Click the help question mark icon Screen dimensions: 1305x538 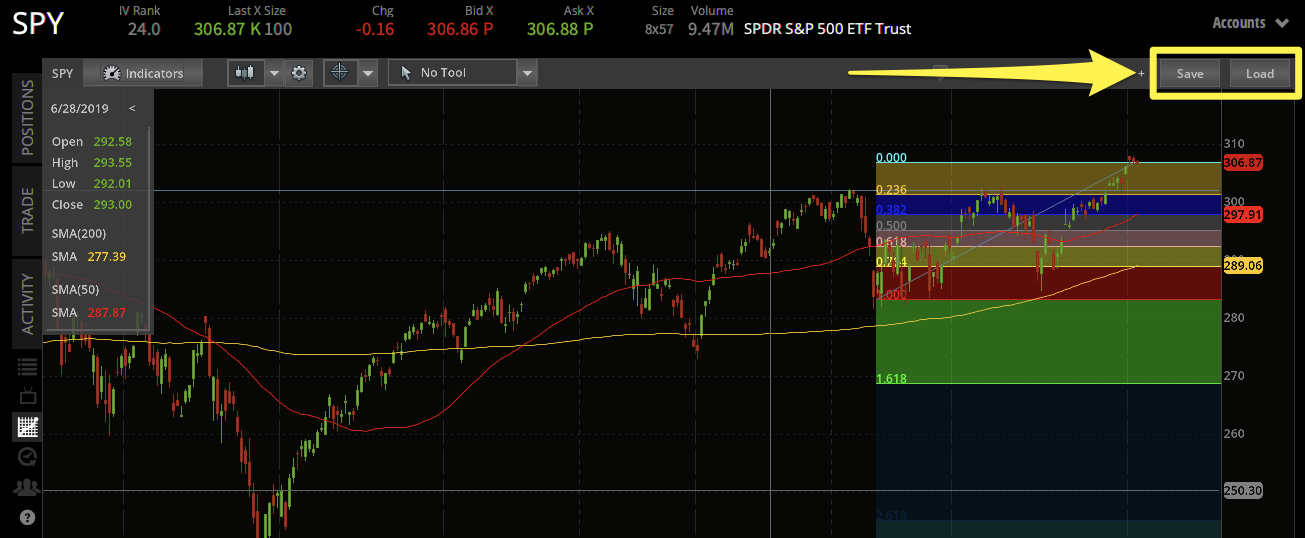27,518
